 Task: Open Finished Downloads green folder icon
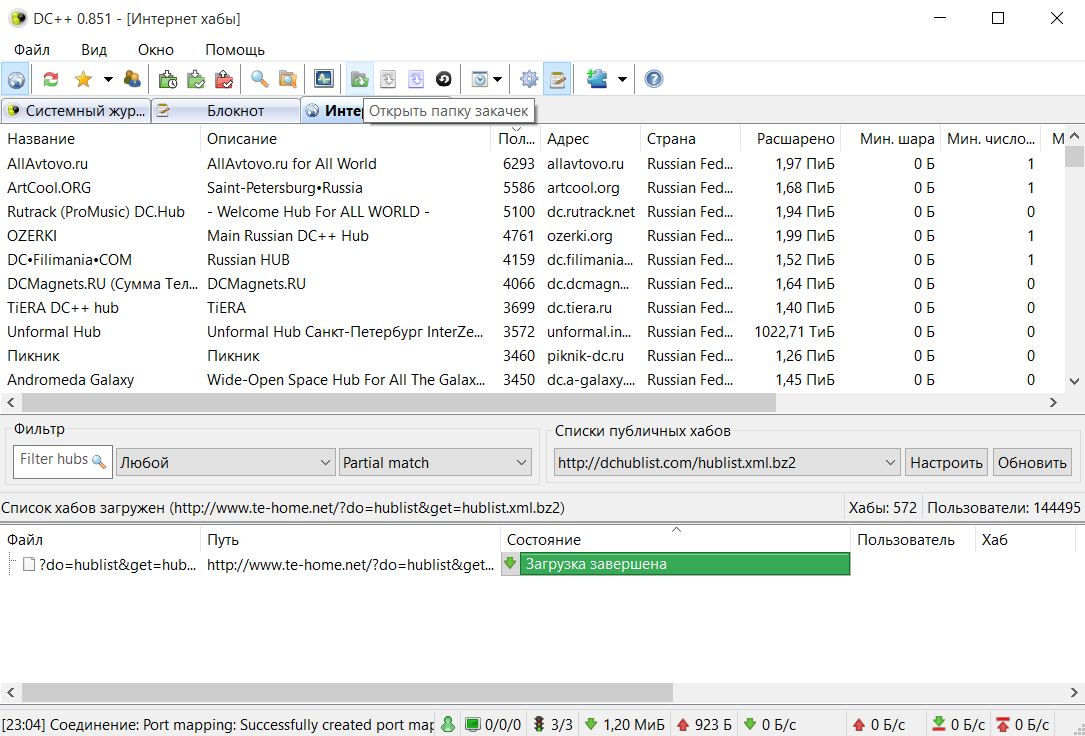[x=196, y=80]
